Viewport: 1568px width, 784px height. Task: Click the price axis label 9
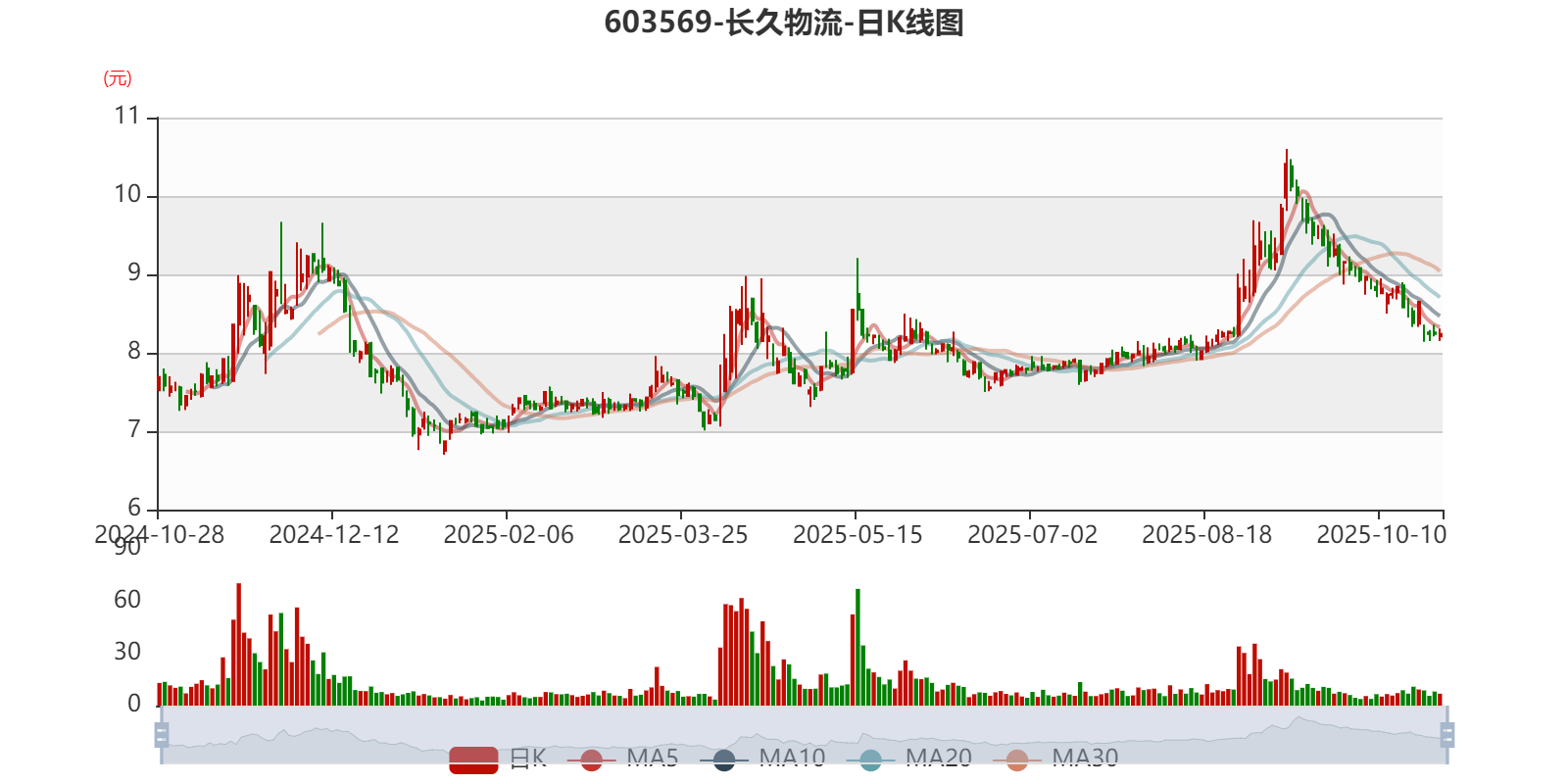[x=134, y=272]
